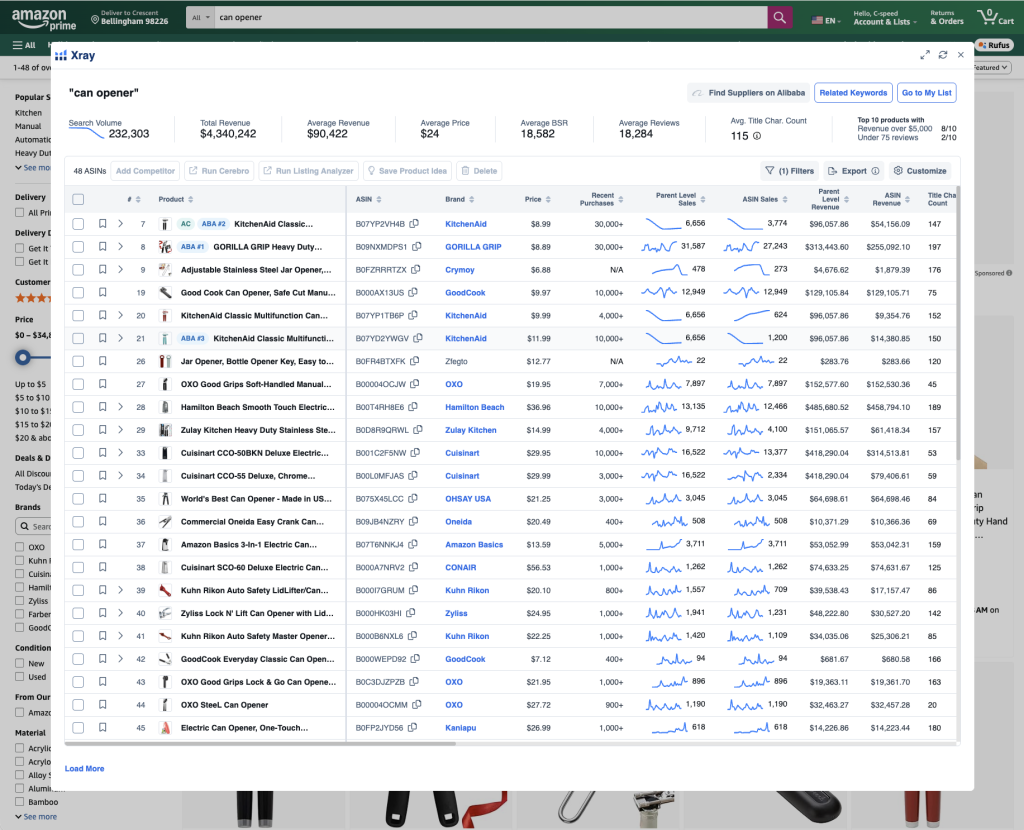Expand variations for Cuisinart CCO-50BKN row
Screen dimensions: 1024x830
[121, 453]
